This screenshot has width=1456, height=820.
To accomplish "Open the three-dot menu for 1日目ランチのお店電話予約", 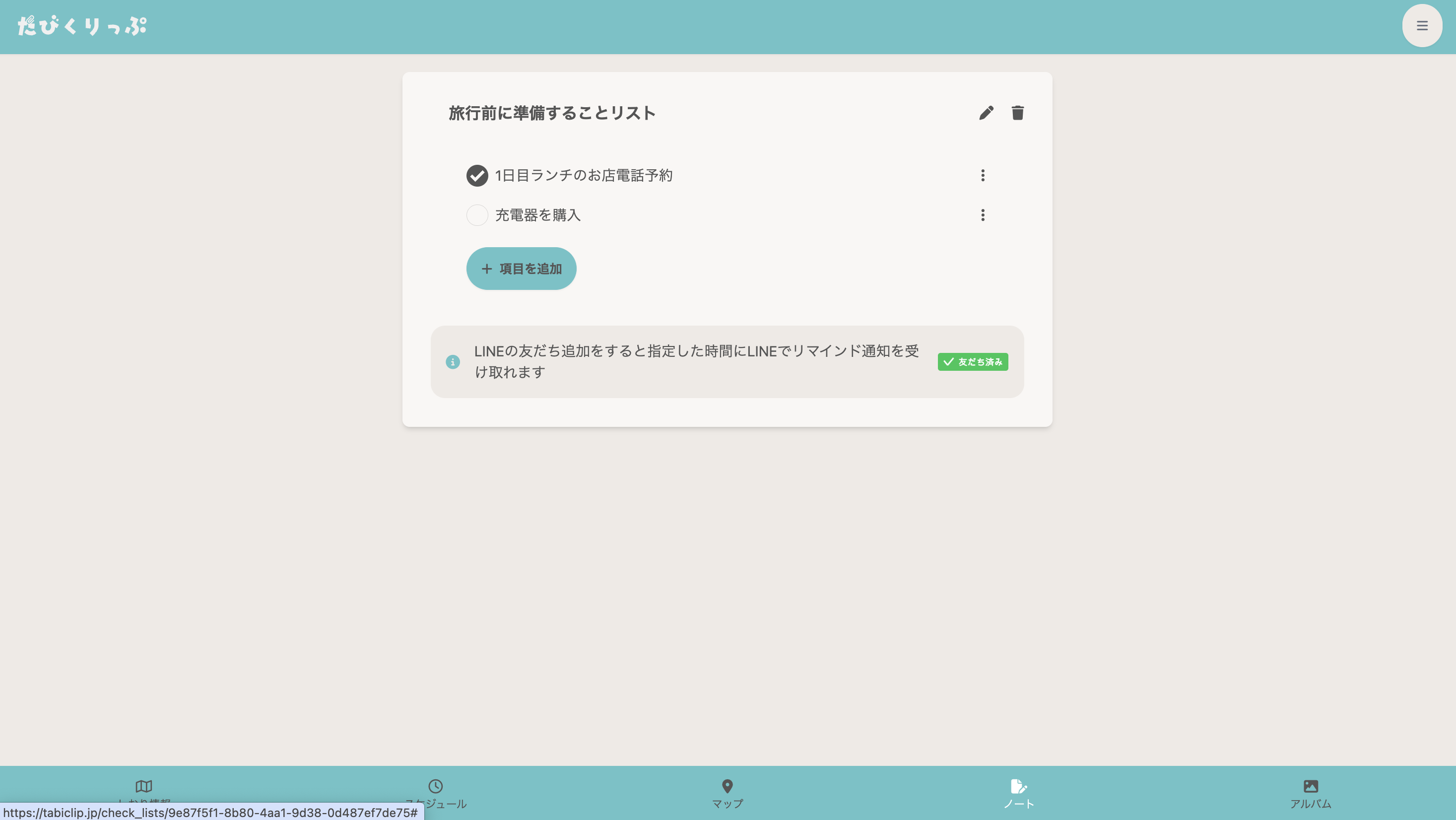I will click(x=983, y=175).
